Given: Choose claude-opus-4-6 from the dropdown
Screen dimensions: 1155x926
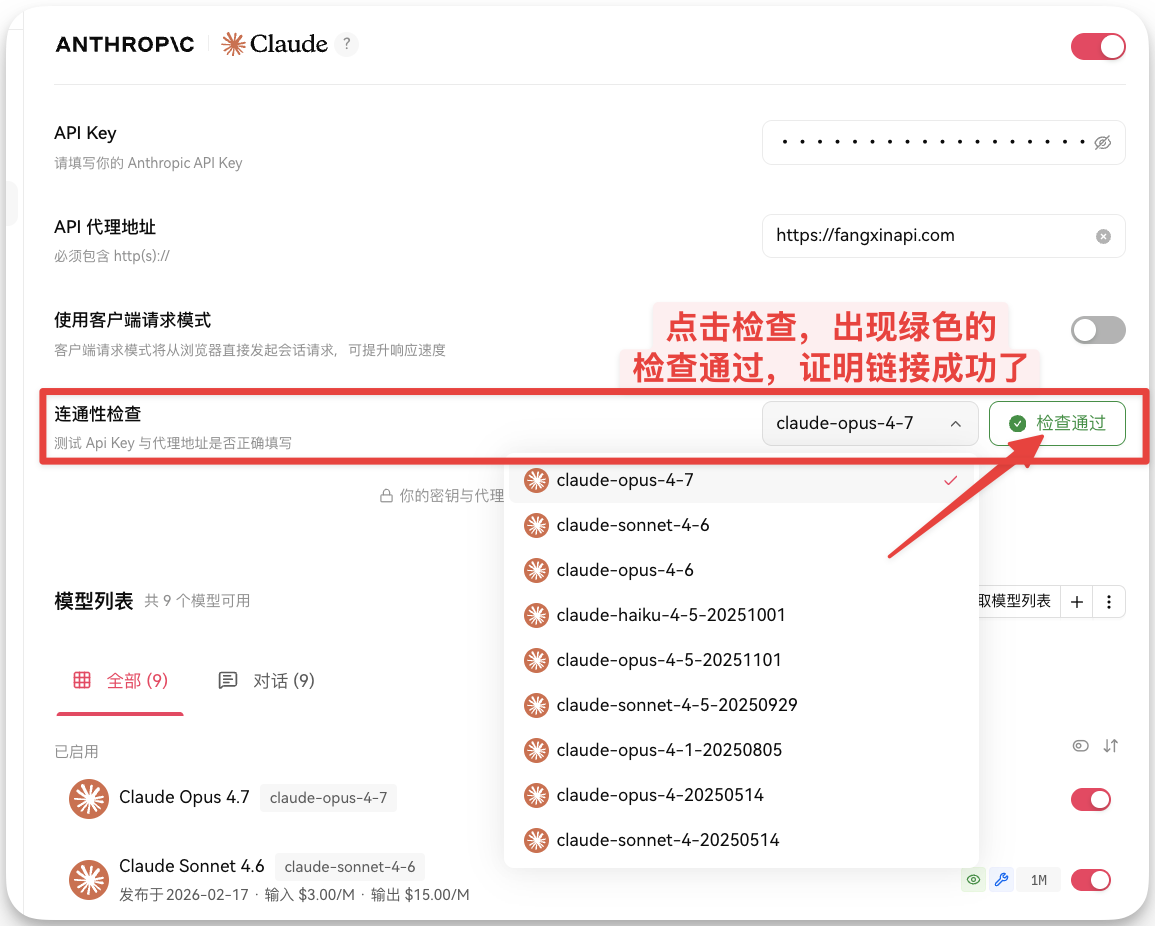Looking at the screenshot, I should pos(741,570).
